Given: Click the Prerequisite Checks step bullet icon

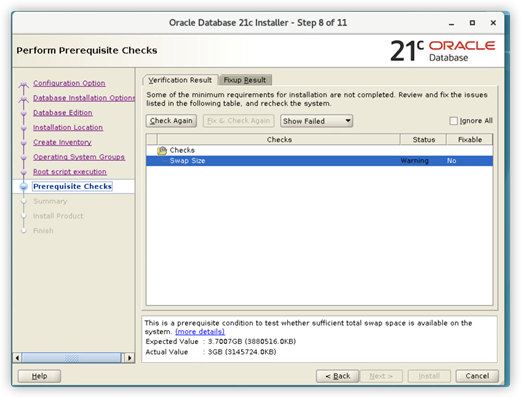Looking at the screenshot, I should (24, 187).
